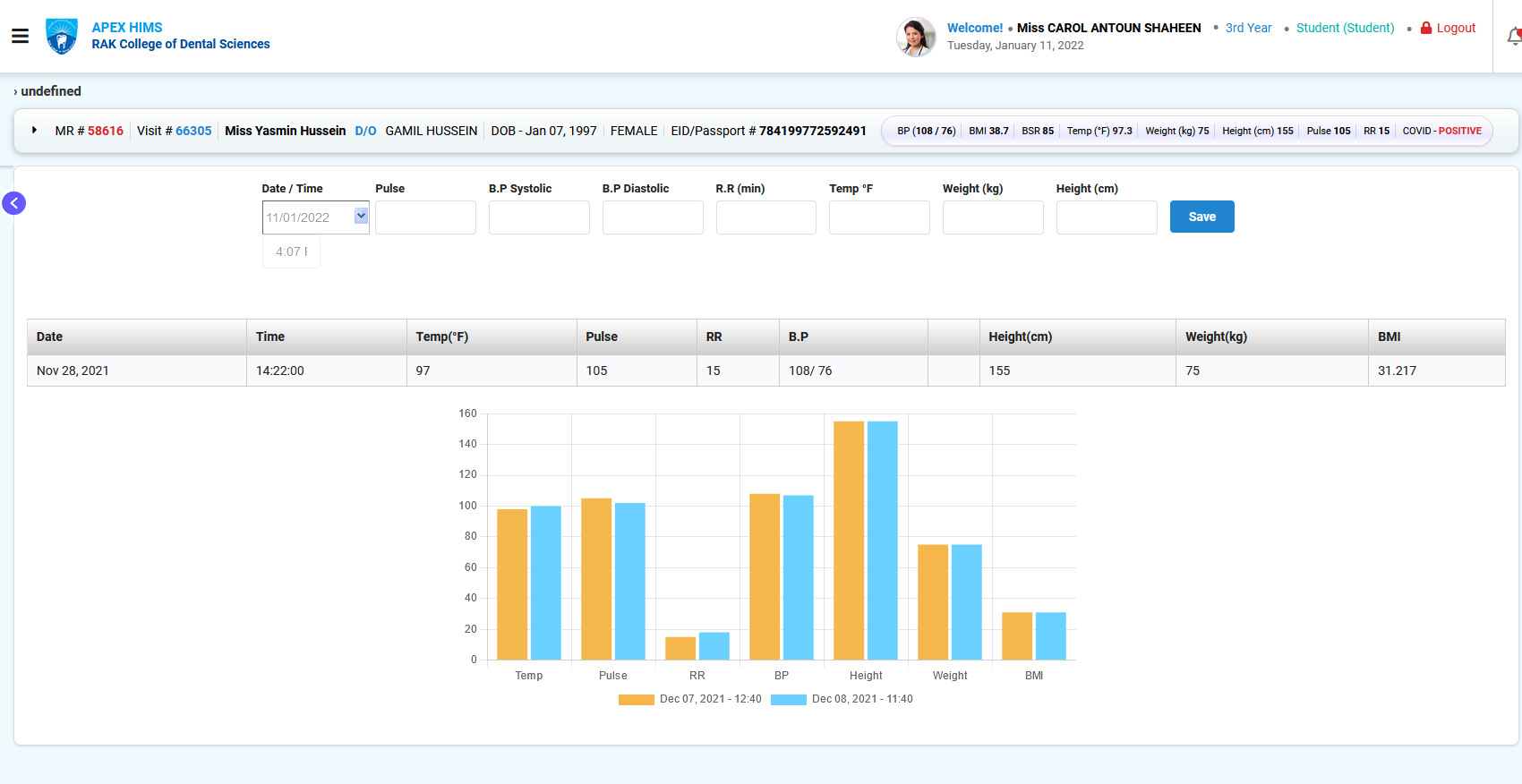This screenshot has width=1522, height=784.
Task: Click the COVID - POSITIVE status badge
Action: click(1441, 131)
